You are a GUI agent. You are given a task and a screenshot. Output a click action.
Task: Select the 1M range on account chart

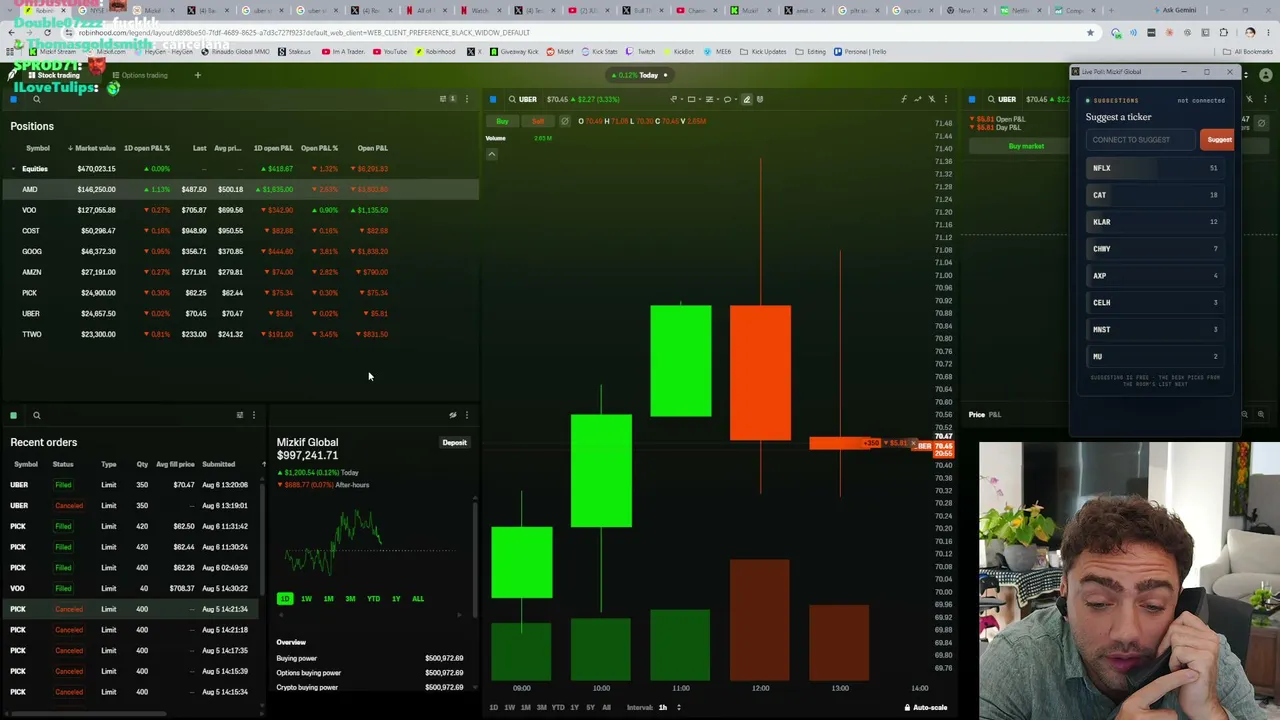click(328, 598)
